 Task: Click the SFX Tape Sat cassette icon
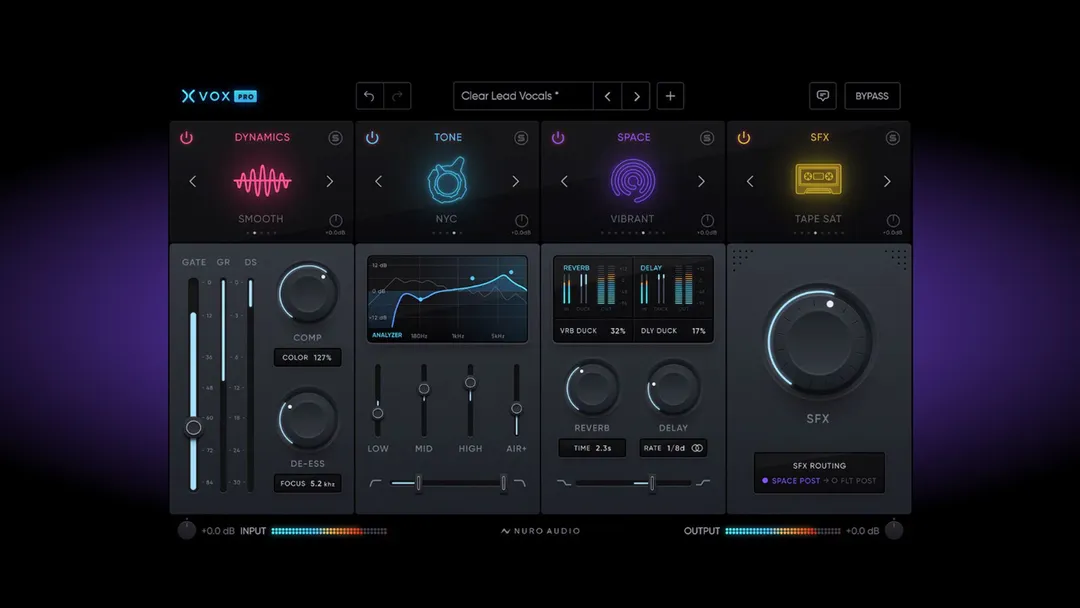(819, 181)
